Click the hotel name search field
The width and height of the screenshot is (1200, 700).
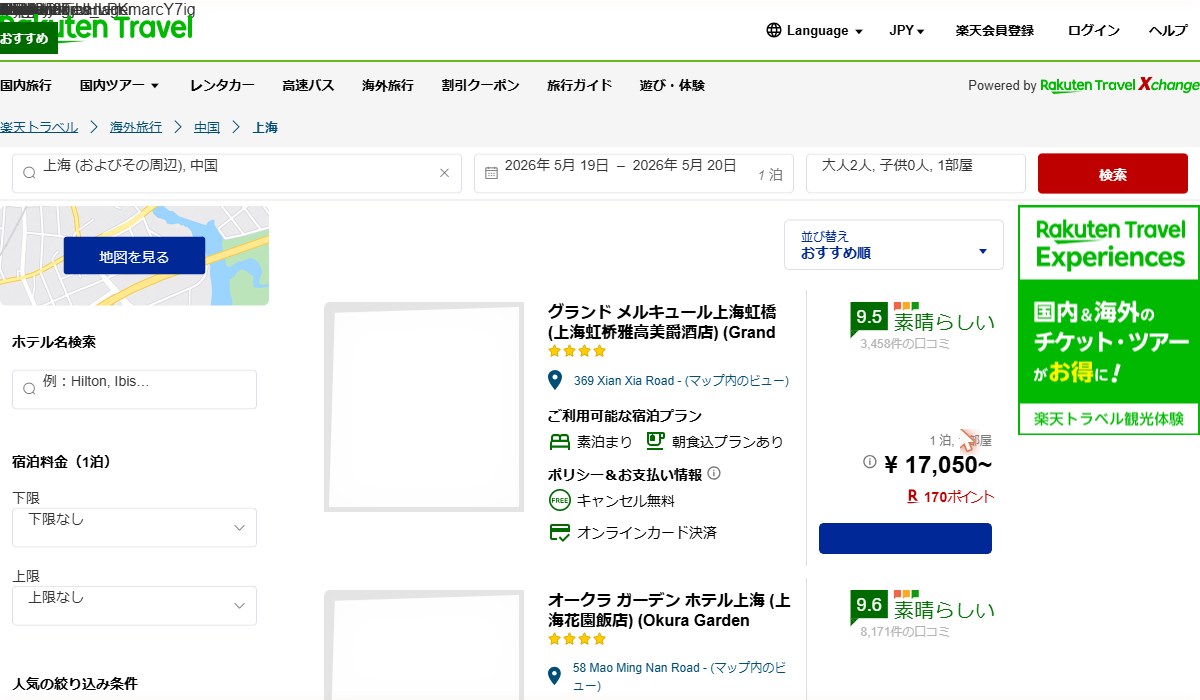134,389
